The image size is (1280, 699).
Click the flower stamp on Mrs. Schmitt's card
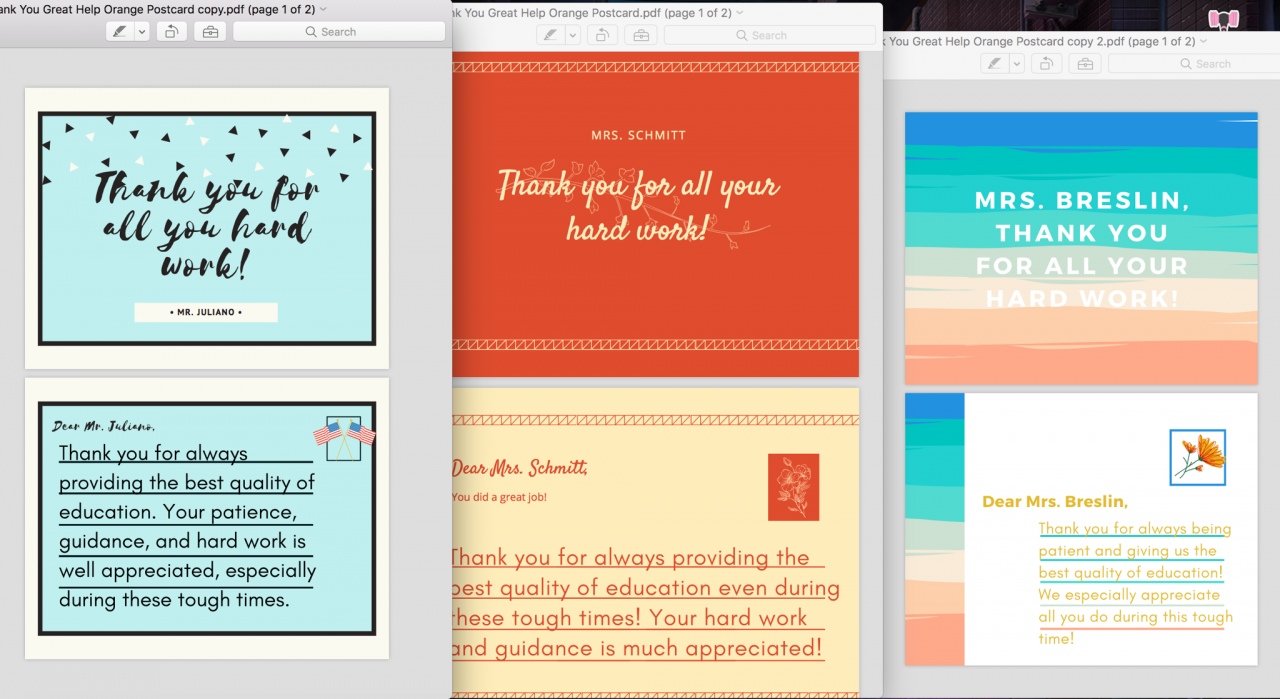pyautogui.click(x=793, y=487)
